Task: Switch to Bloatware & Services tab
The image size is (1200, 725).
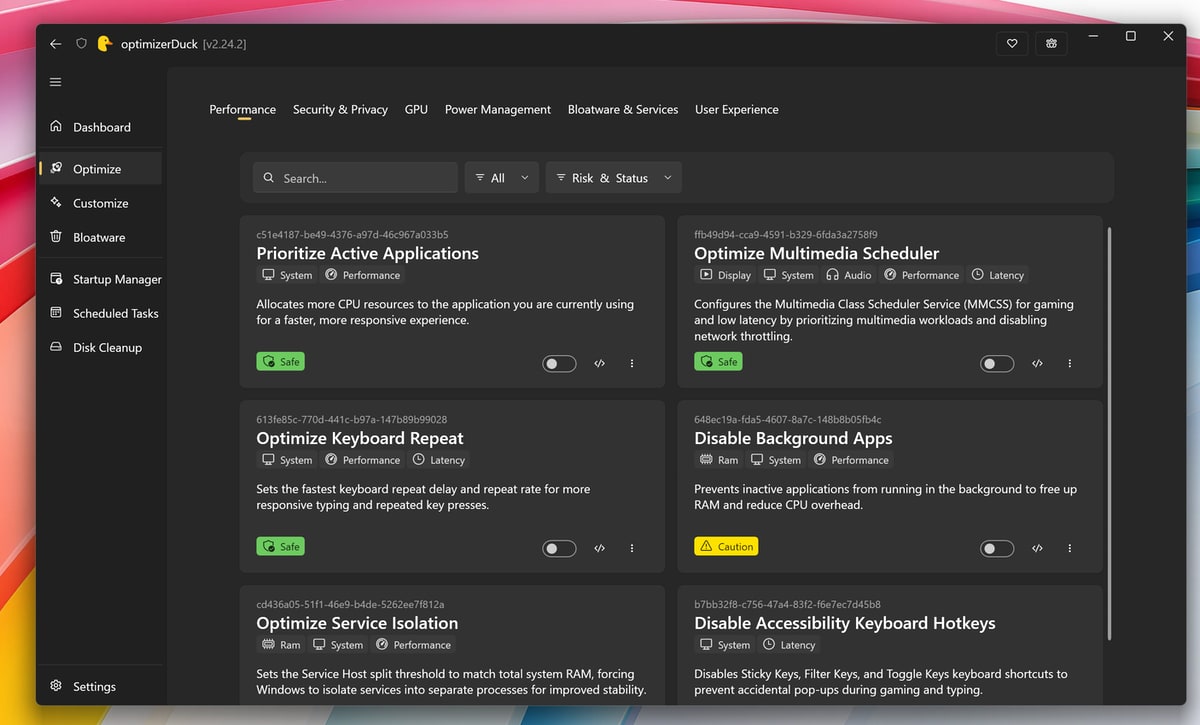Action: [623, 109]
